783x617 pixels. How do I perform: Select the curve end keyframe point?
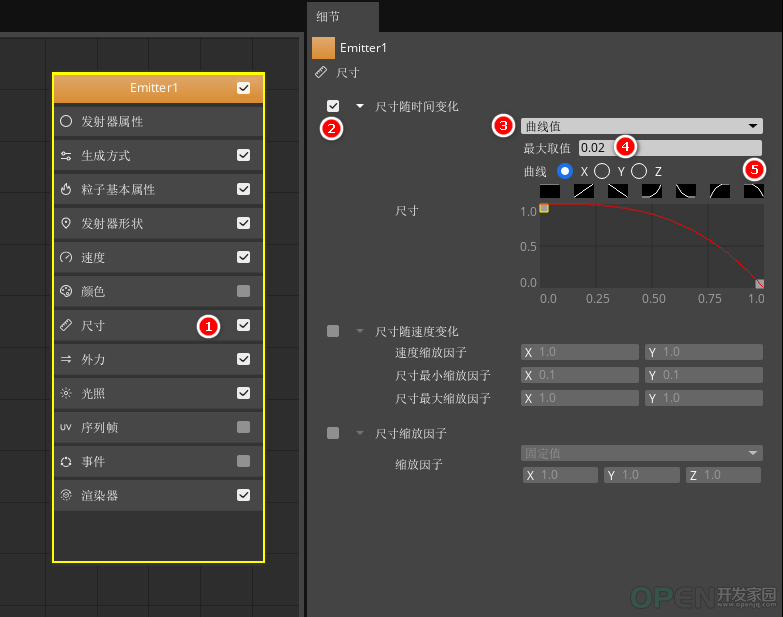tap(760, 284)
